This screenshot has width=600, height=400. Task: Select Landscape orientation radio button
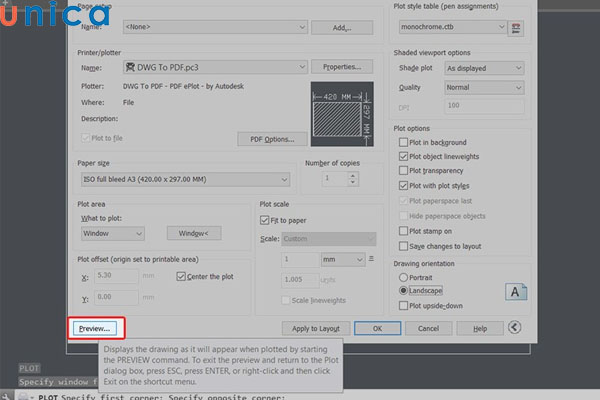point(403,290)
